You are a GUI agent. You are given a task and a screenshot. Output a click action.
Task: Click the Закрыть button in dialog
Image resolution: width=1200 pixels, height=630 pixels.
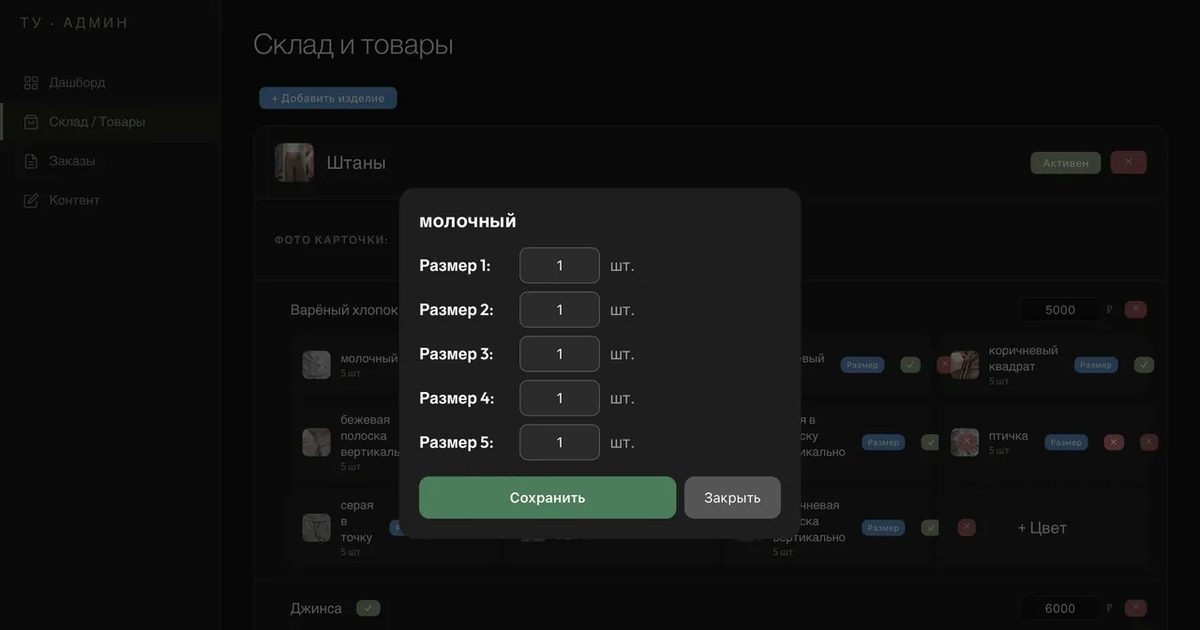point(732,497)
